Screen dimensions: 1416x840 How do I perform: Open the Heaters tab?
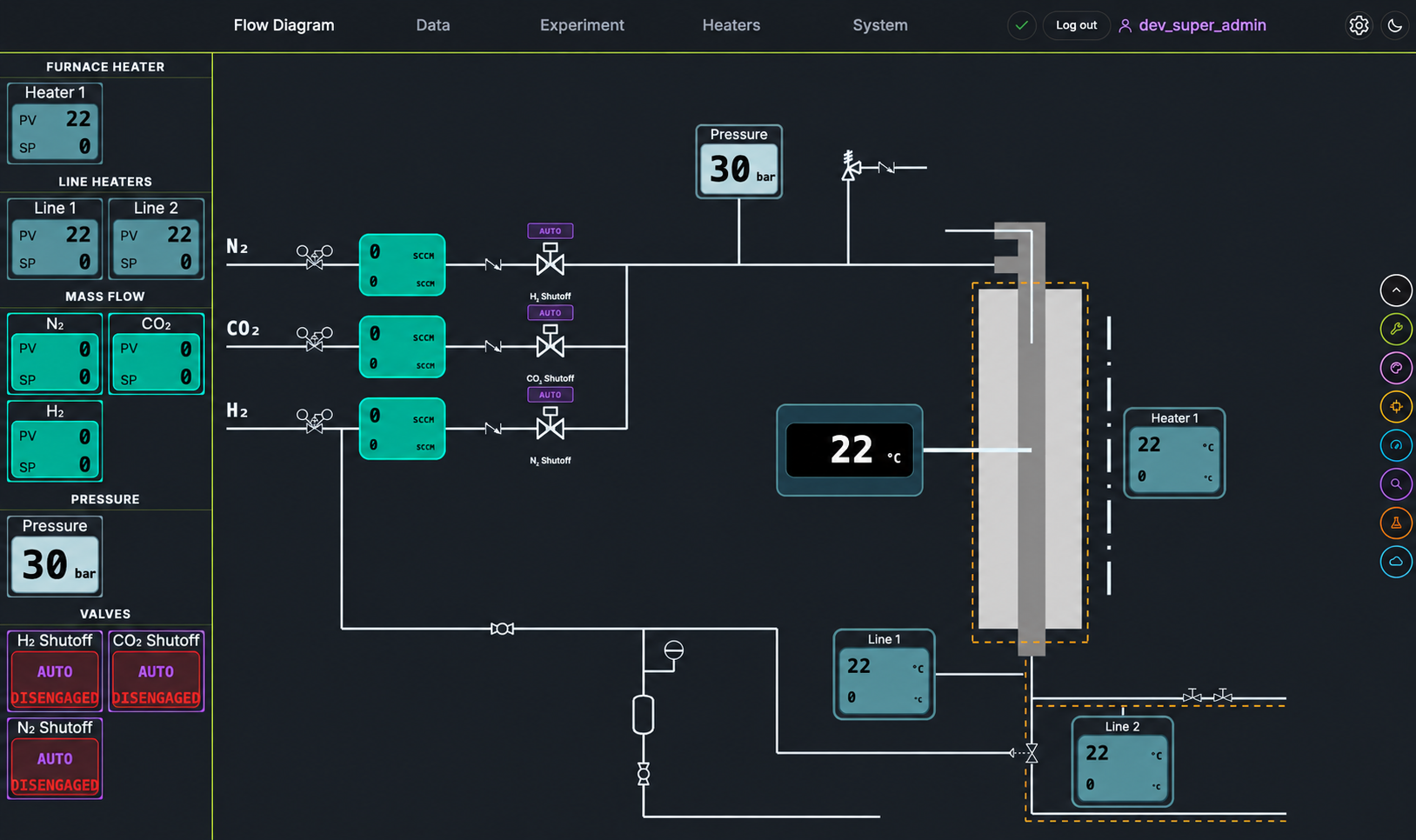click(x=731, y=25)
